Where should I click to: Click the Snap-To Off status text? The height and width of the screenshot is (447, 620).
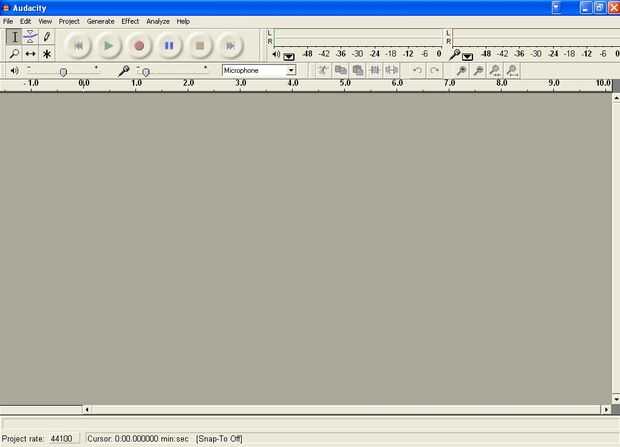219,438
